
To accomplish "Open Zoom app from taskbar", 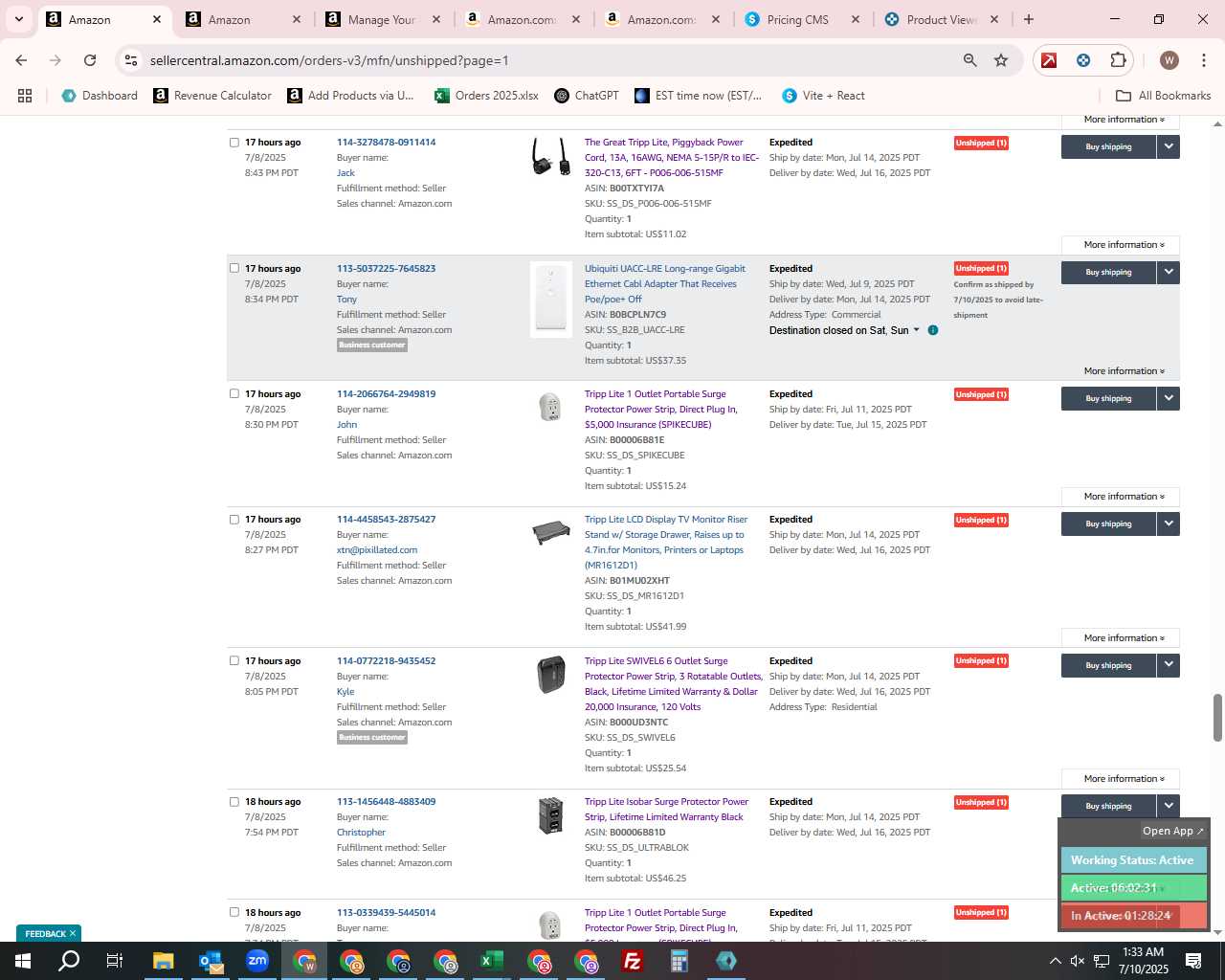I will [257, 961].
